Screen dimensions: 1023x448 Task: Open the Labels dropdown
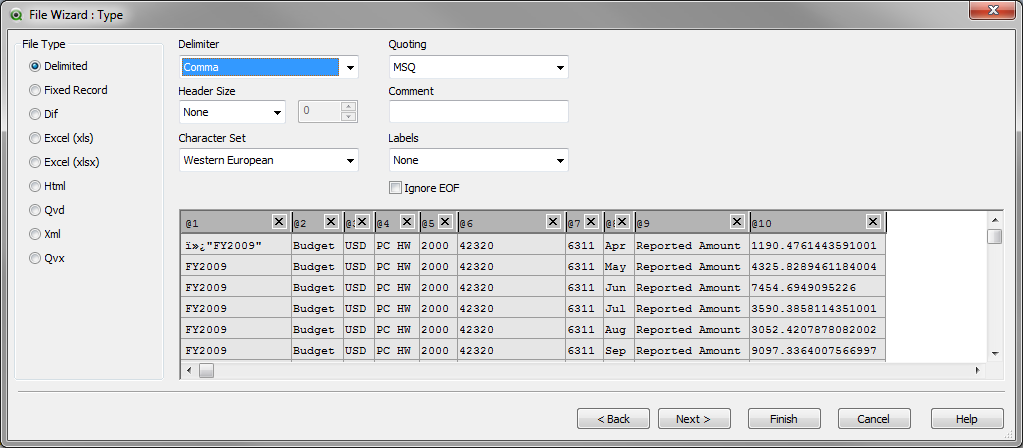coord(478,160)
